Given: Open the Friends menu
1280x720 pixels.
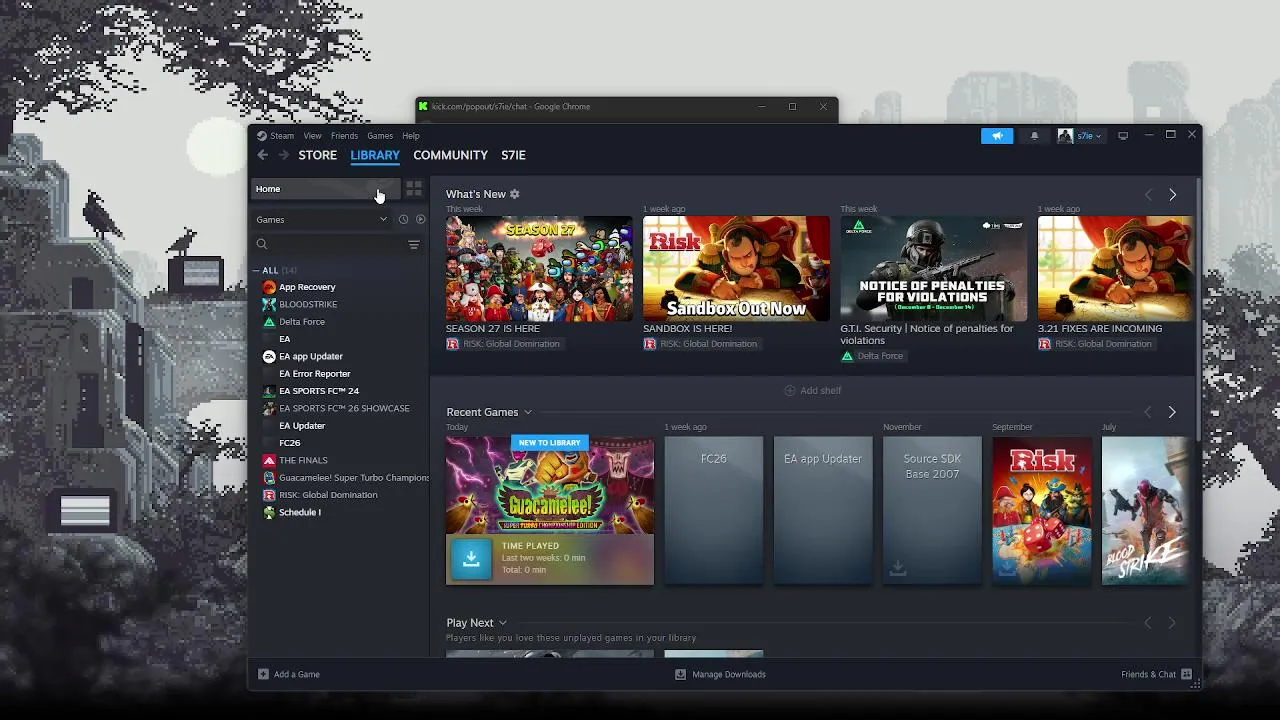Looking at the screenshot, I should click(x=344, y=136).
